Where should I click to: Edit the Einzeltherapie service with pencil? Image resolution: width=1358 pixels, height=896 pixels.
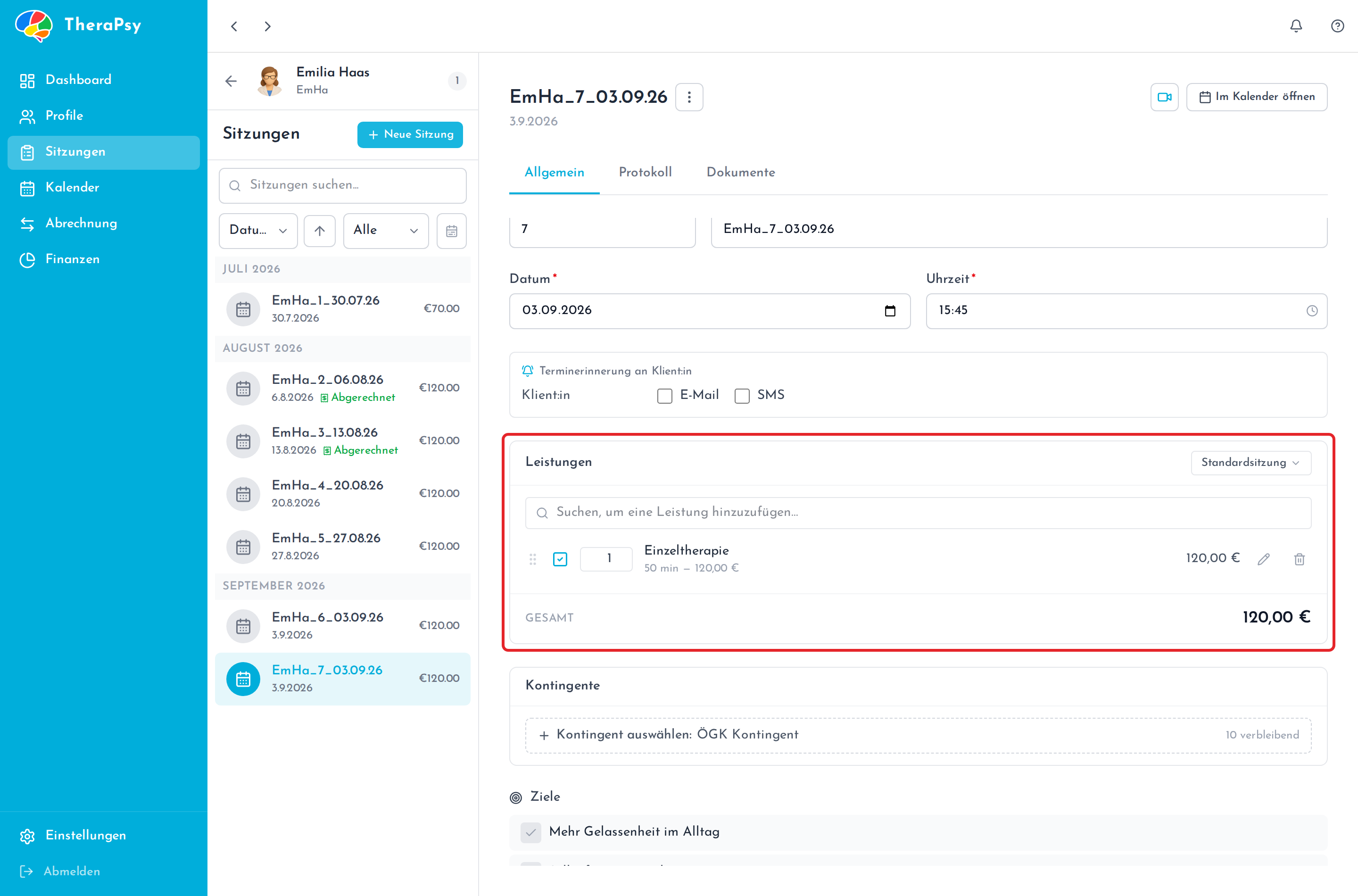click(1263, 559)
